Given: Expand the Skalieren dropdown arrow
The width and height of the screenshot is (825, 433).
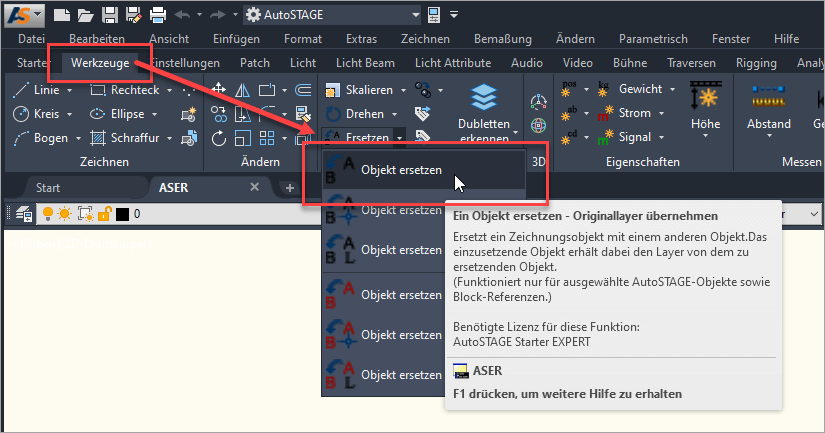Looking at the screenshot, I should point(403,90).
